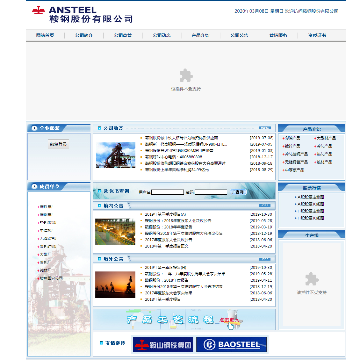Open the 产品工艺流程 banner
This screenshot has width=360, height=360.
[x=184, y=320]
